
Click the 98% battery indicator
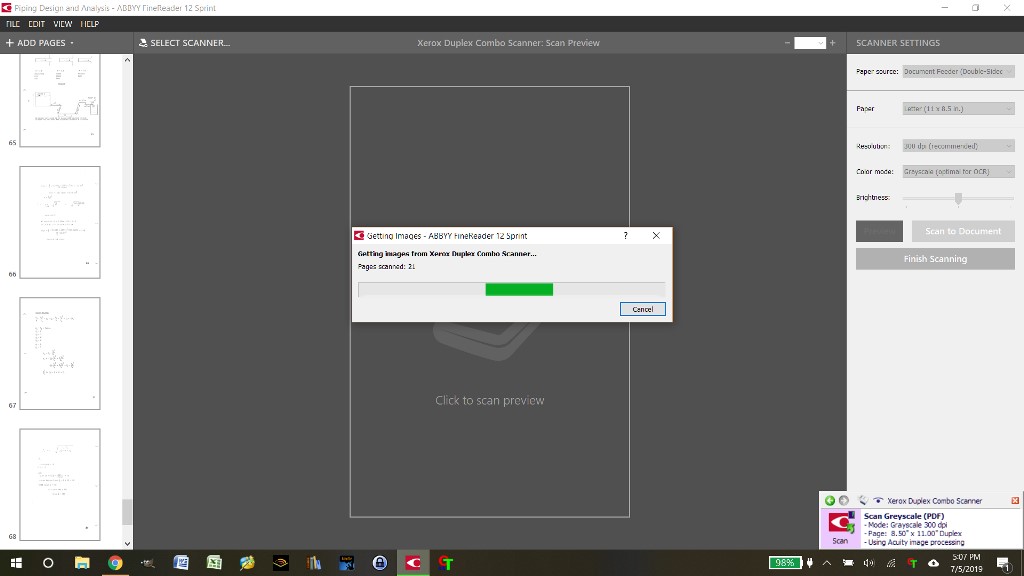click(784, 563)
